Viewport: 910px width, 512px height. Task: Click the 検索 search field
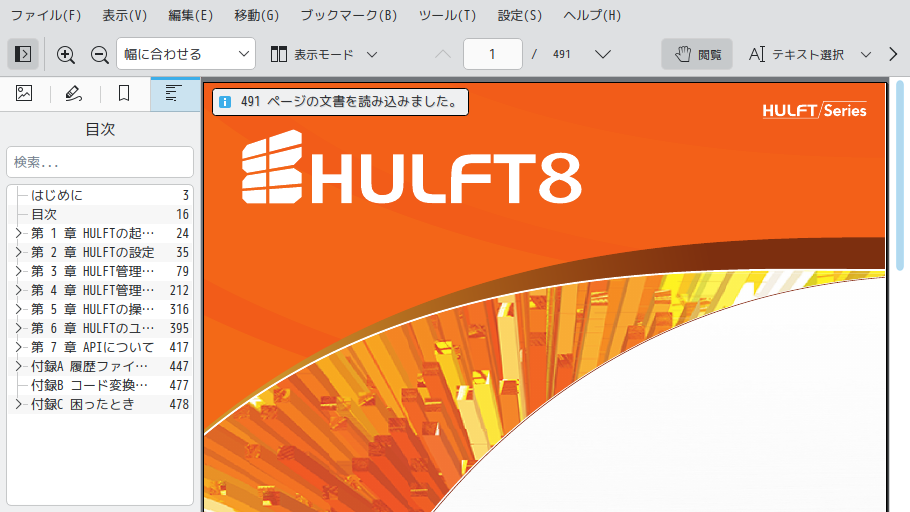point(100,162)
